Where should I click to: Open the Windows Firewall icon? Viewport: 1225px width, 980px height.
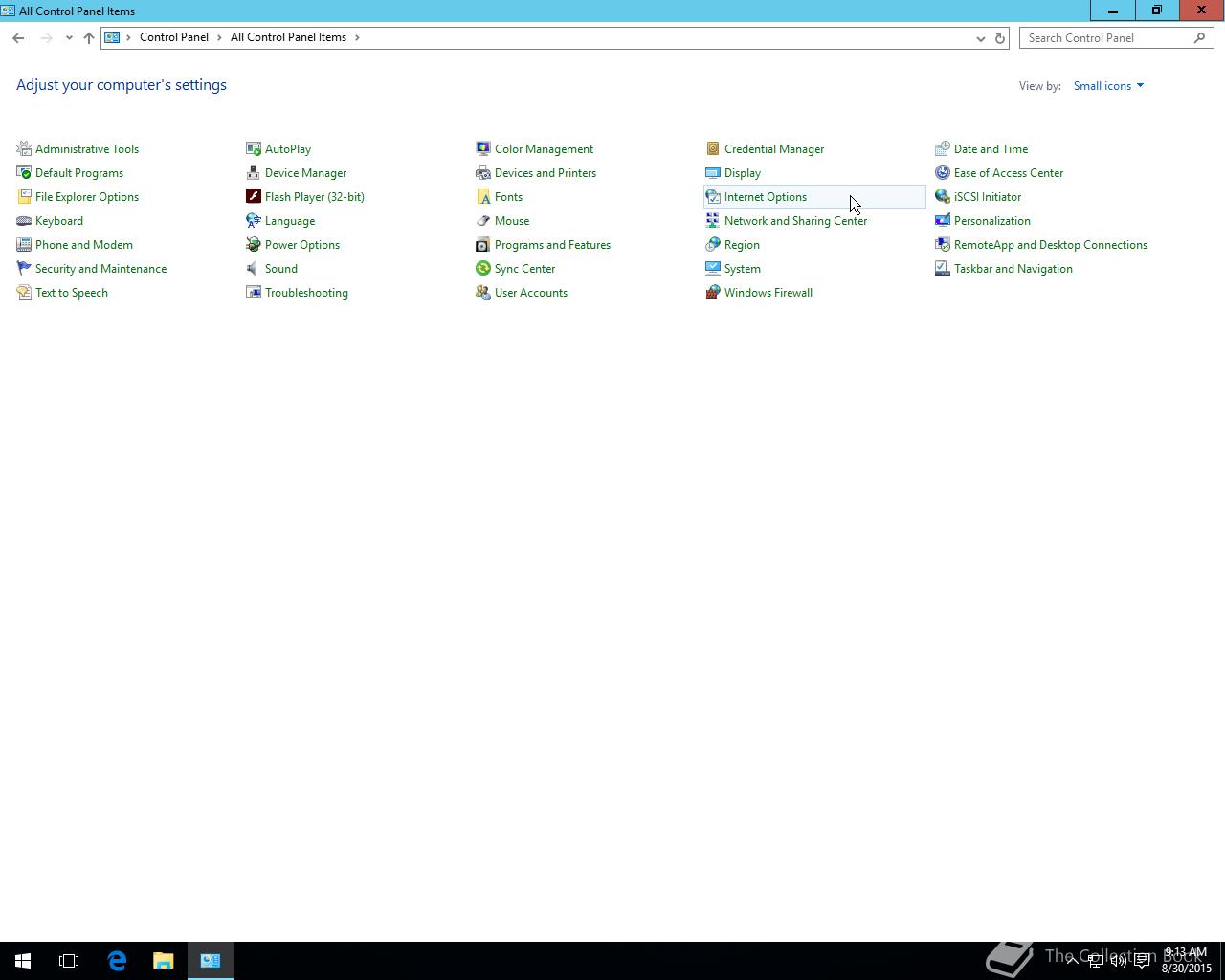[713, 292]
